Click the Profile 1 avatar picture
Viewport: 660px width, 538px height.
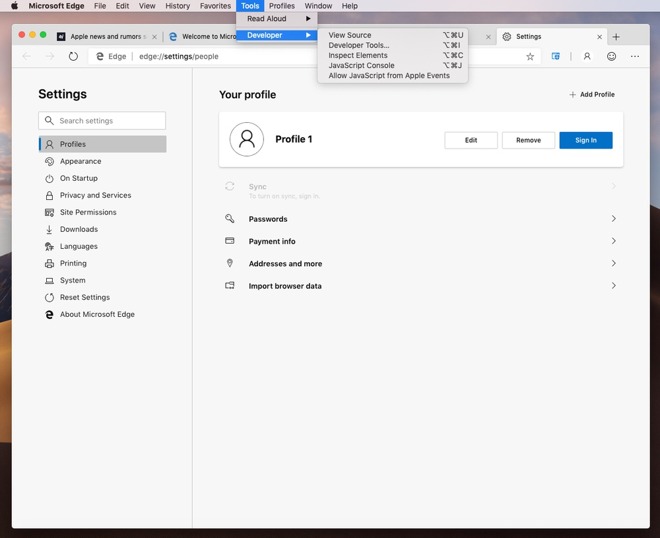247,139
